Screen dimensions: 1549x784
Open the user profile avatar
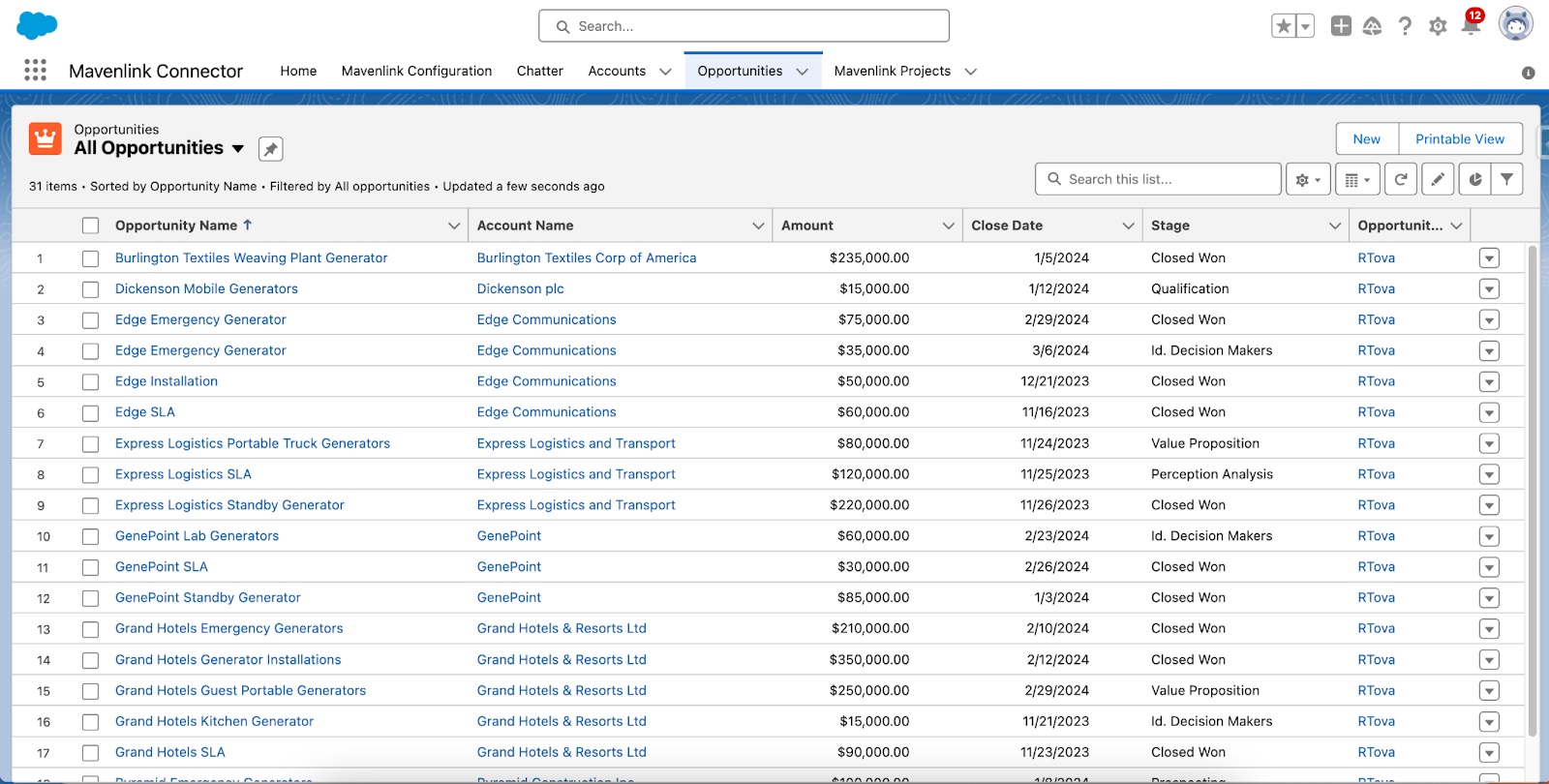tap(1515, 24)
